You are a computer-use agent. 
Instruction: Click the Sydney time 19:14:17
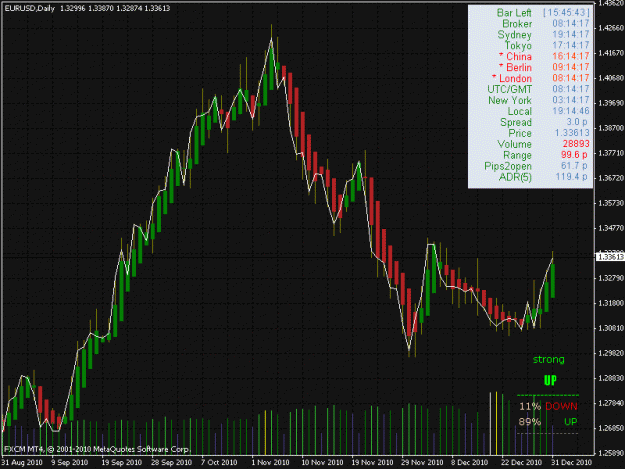coord(570,35)
